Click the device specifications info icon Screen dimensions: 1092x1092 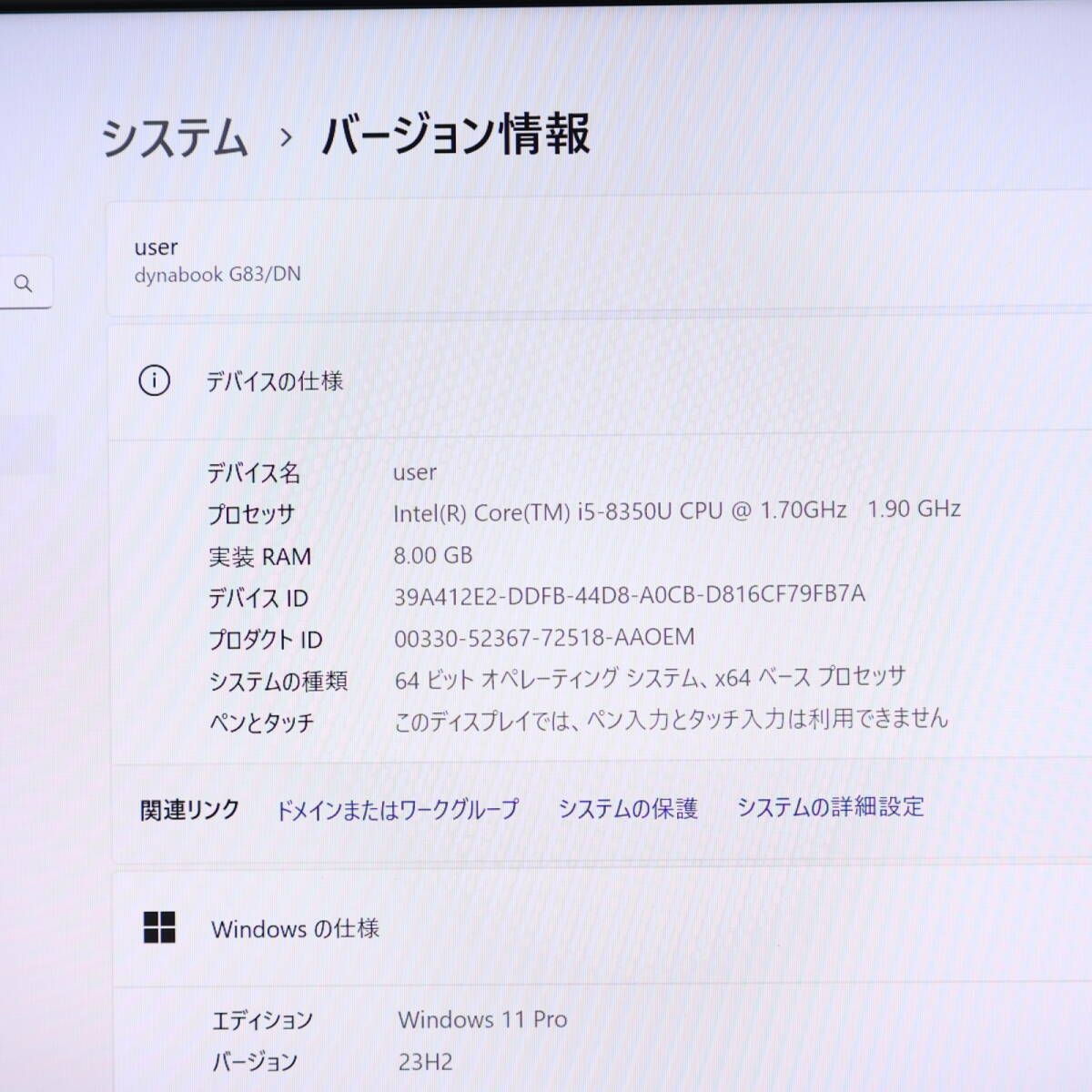[154, 380]
